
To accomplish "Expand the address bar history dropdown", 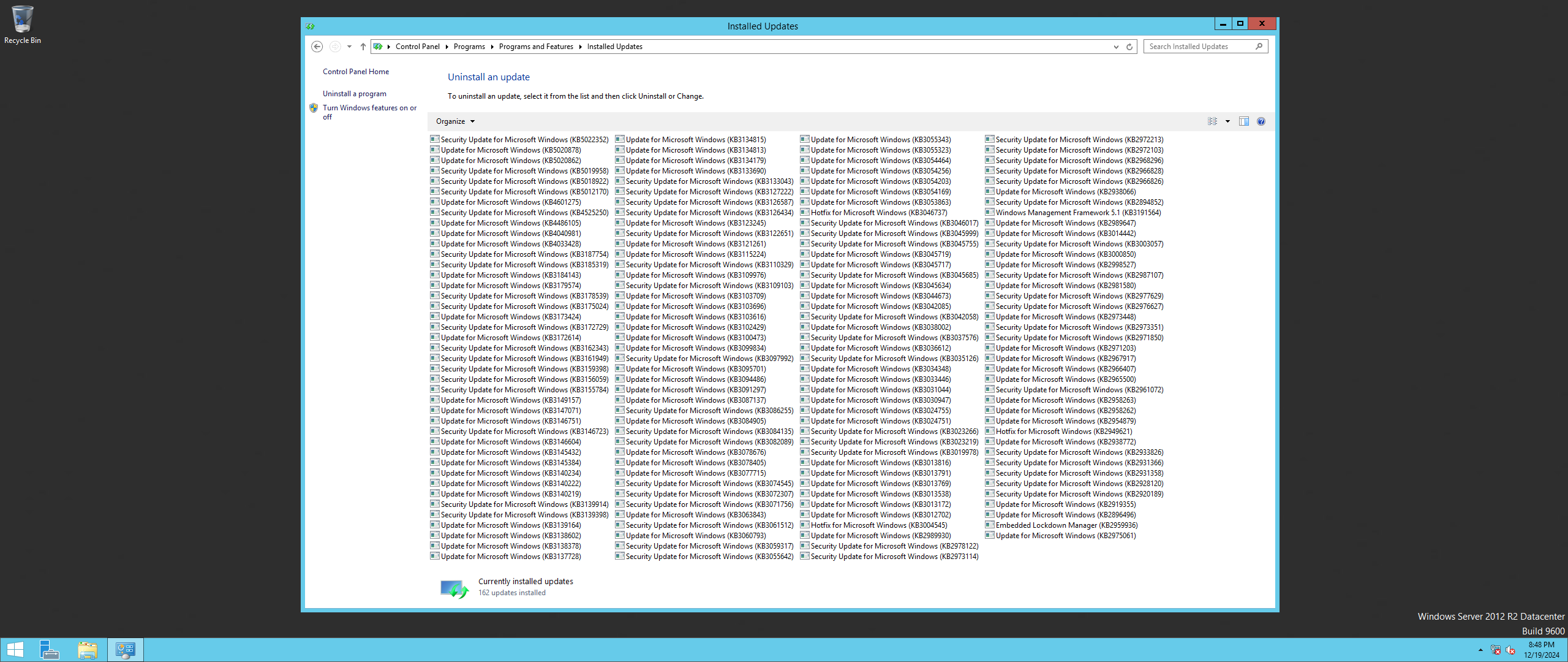I will (x=1116, y=47).
